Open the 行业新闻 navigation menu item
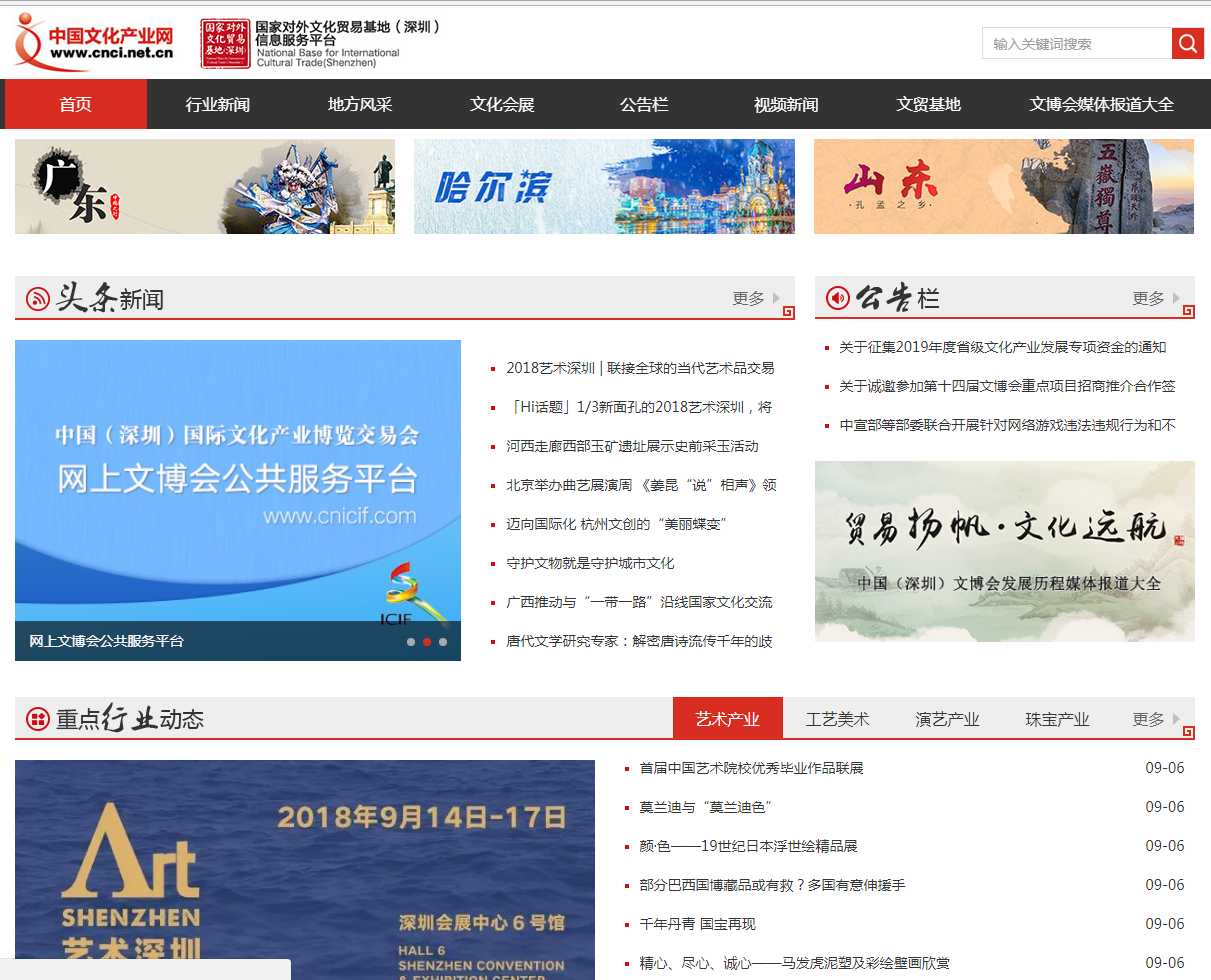 (218, 104)
